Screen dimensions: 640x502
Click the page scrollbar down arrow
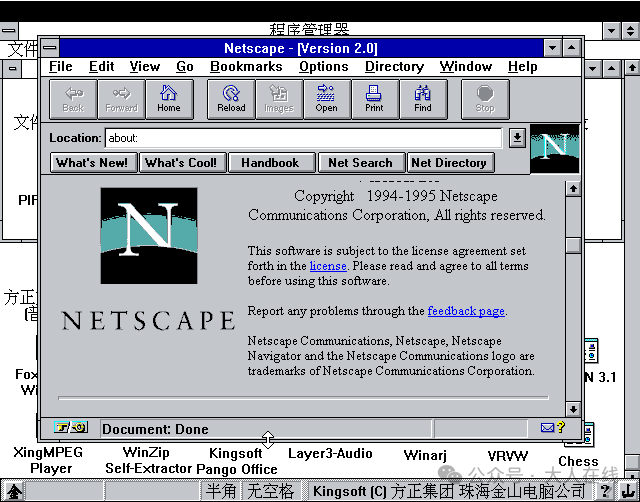tap(573, 409)
